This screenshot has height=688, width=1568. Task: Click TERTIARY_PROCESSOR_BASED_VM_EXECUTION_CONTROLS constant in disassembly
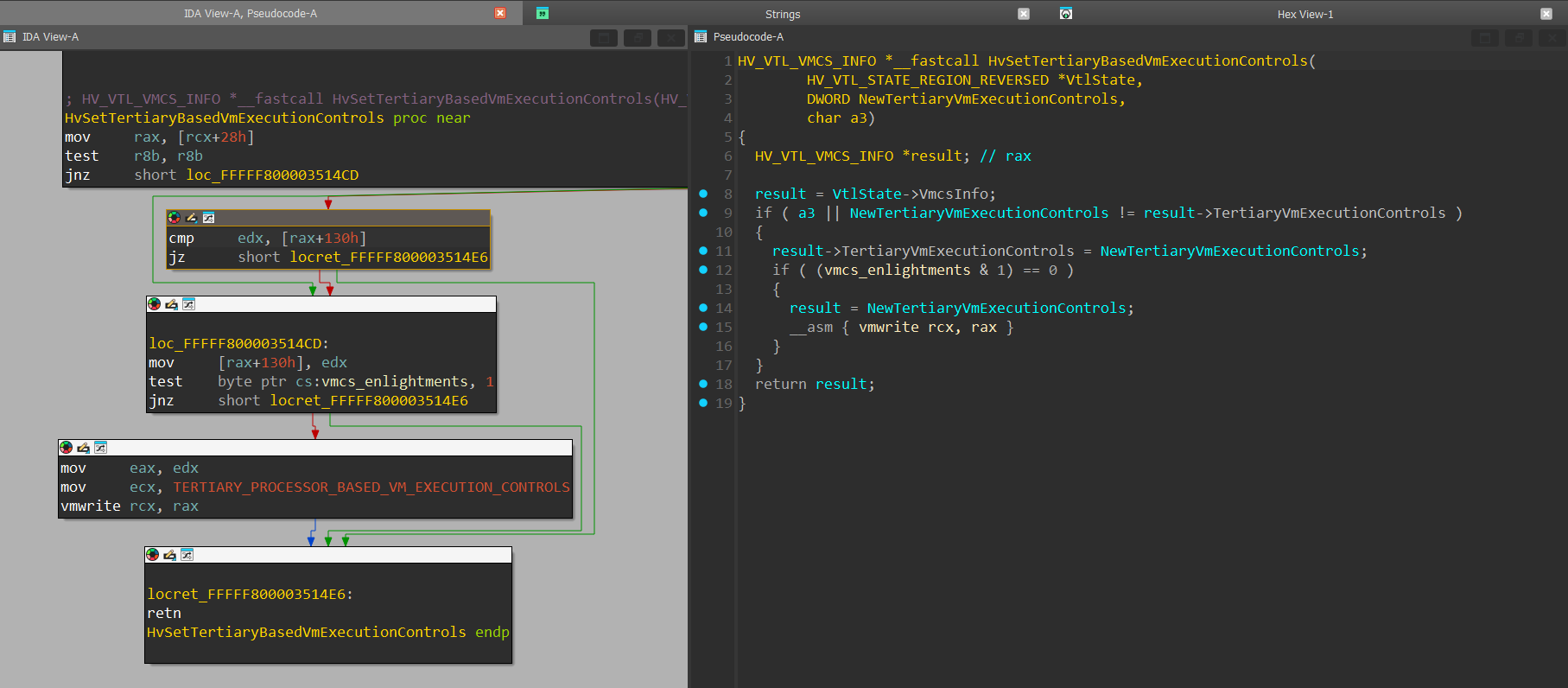(371, 487)
